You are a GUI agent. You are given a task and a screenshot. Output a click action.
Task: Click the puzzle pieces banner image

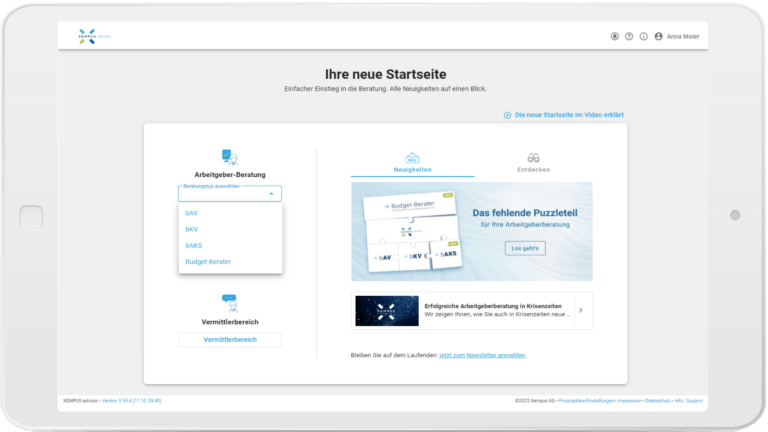point(412,231)
